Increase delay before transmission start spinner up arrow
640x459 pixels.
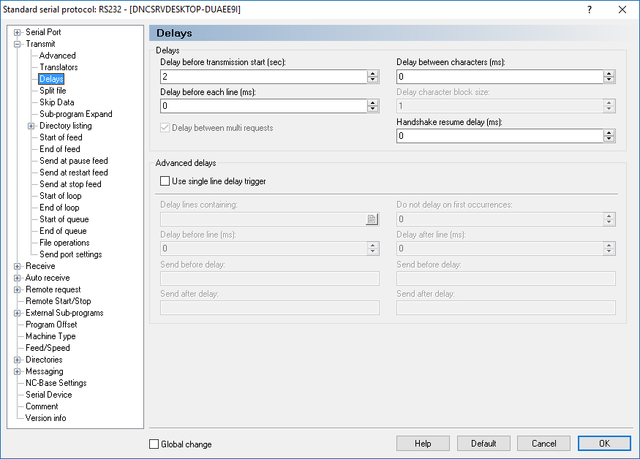tap(373, 73)
